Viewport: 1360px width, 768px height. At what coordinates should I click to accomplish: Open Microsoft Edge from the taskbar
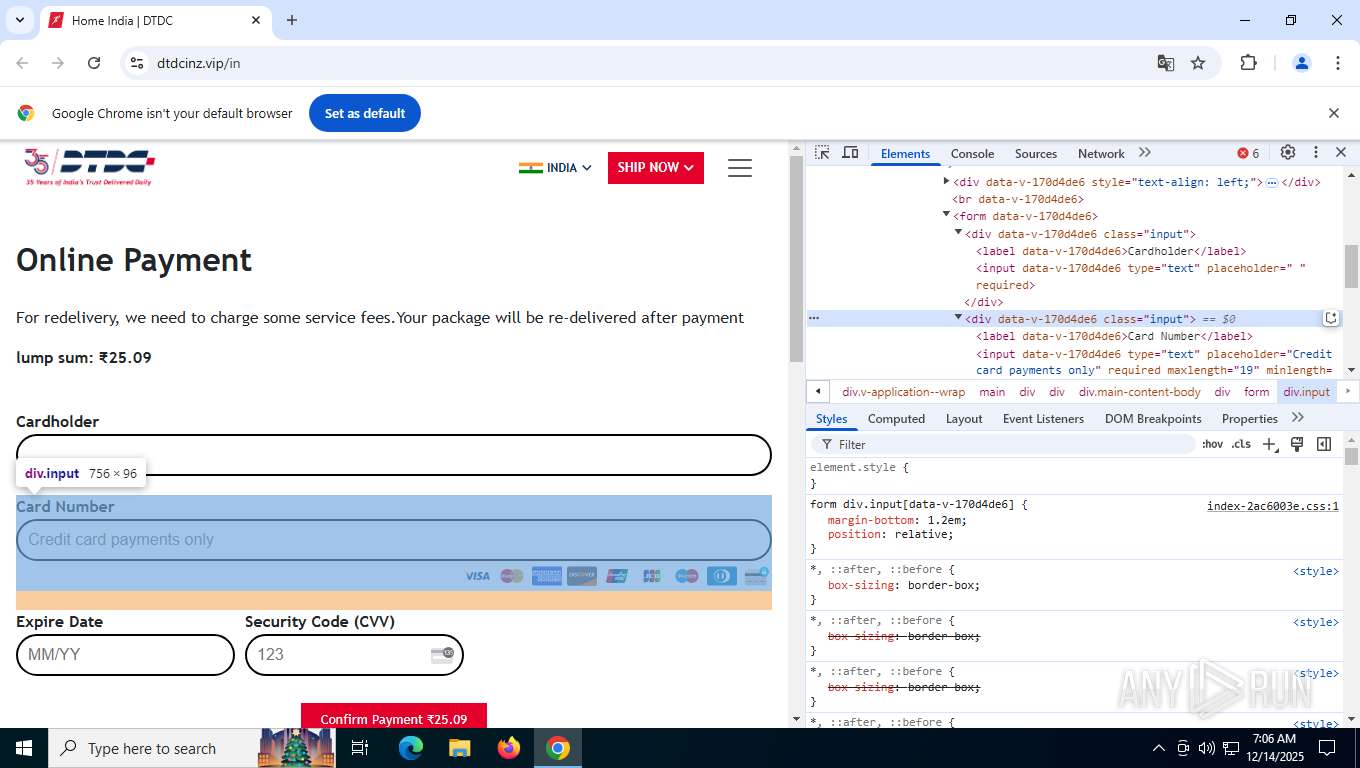[x=411, y=748]
